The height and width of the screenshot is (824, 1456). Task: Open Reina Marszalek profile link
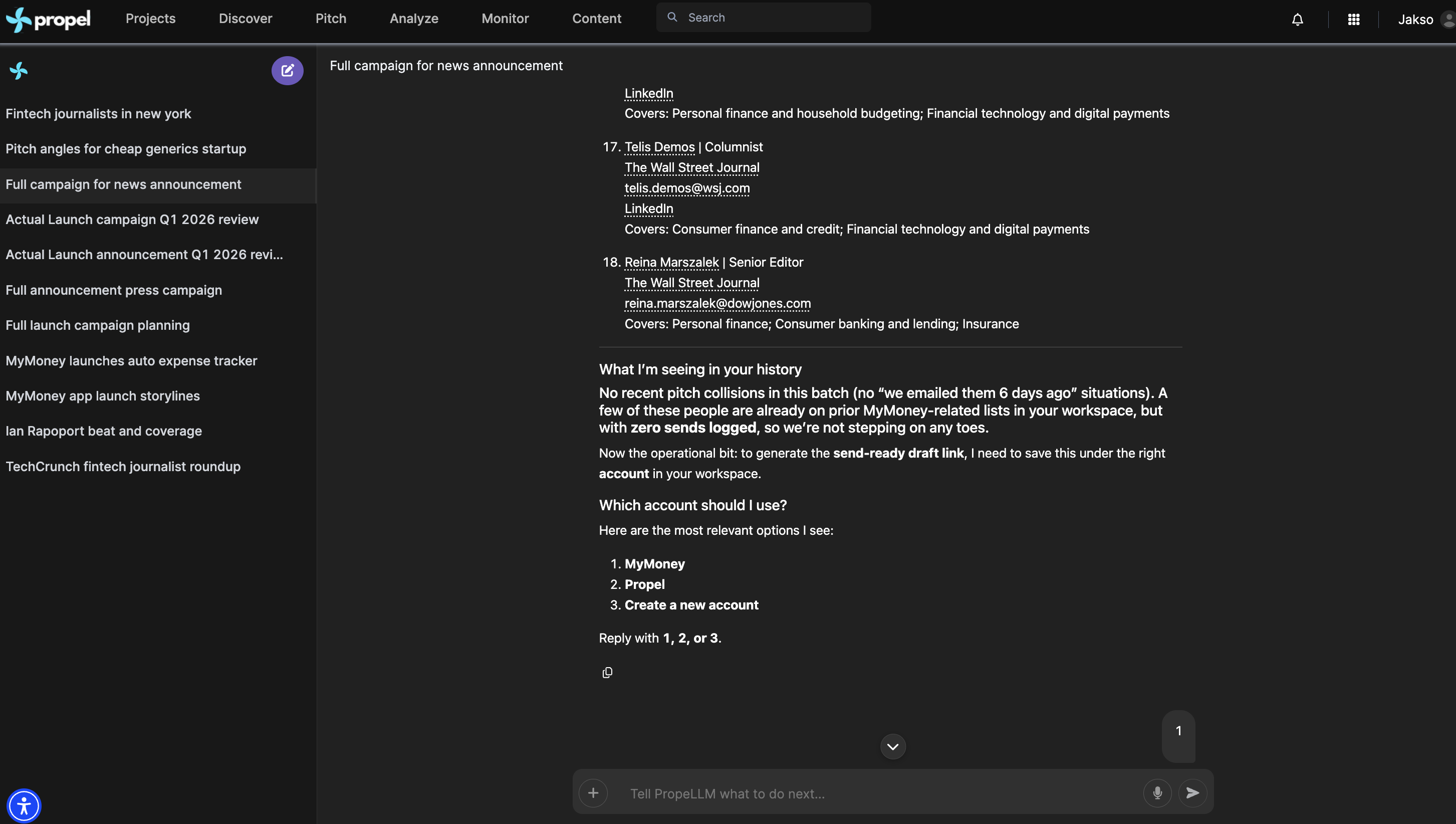[671, 262]
